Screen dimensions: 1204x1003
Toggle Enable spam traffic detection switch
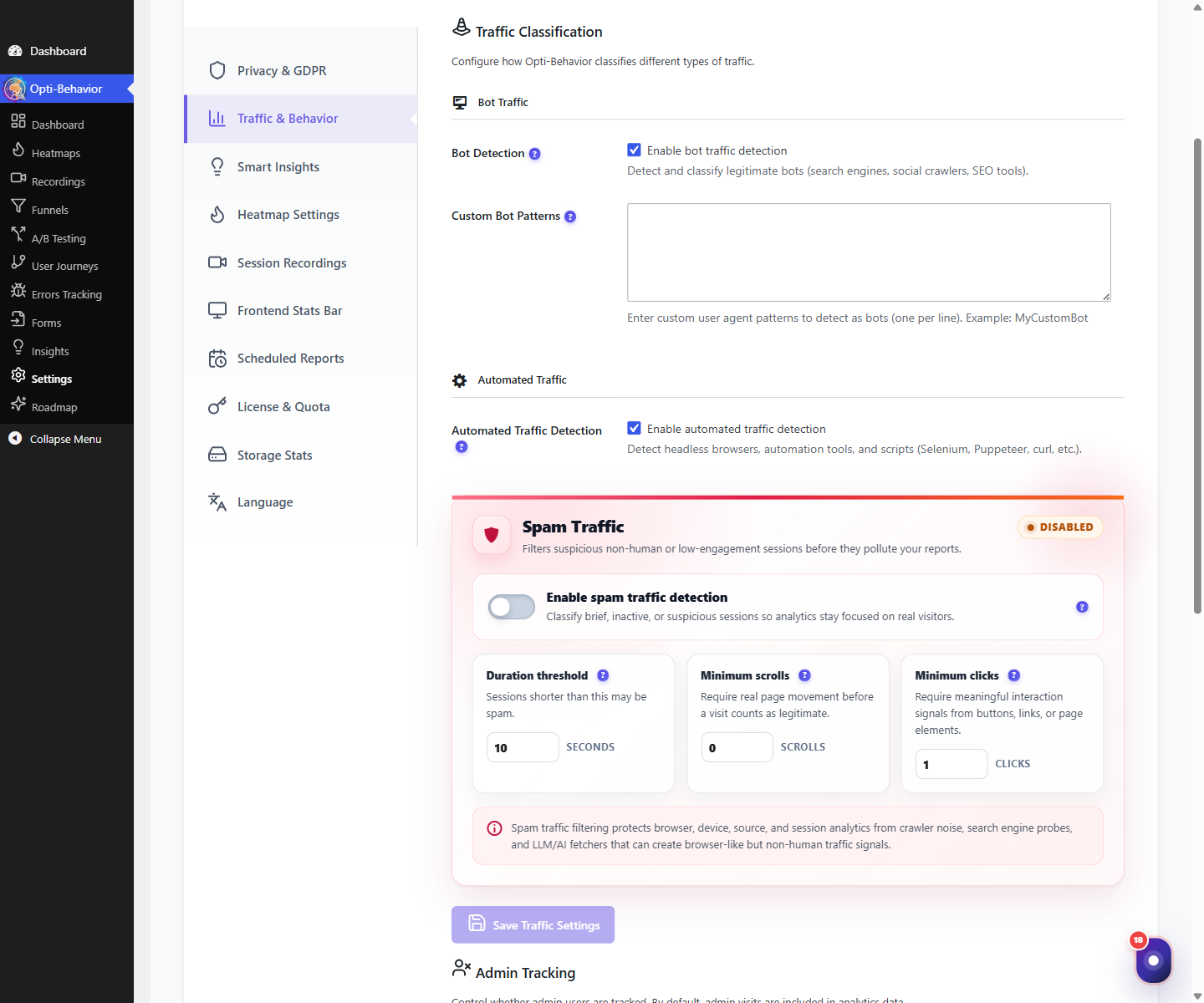512,607
